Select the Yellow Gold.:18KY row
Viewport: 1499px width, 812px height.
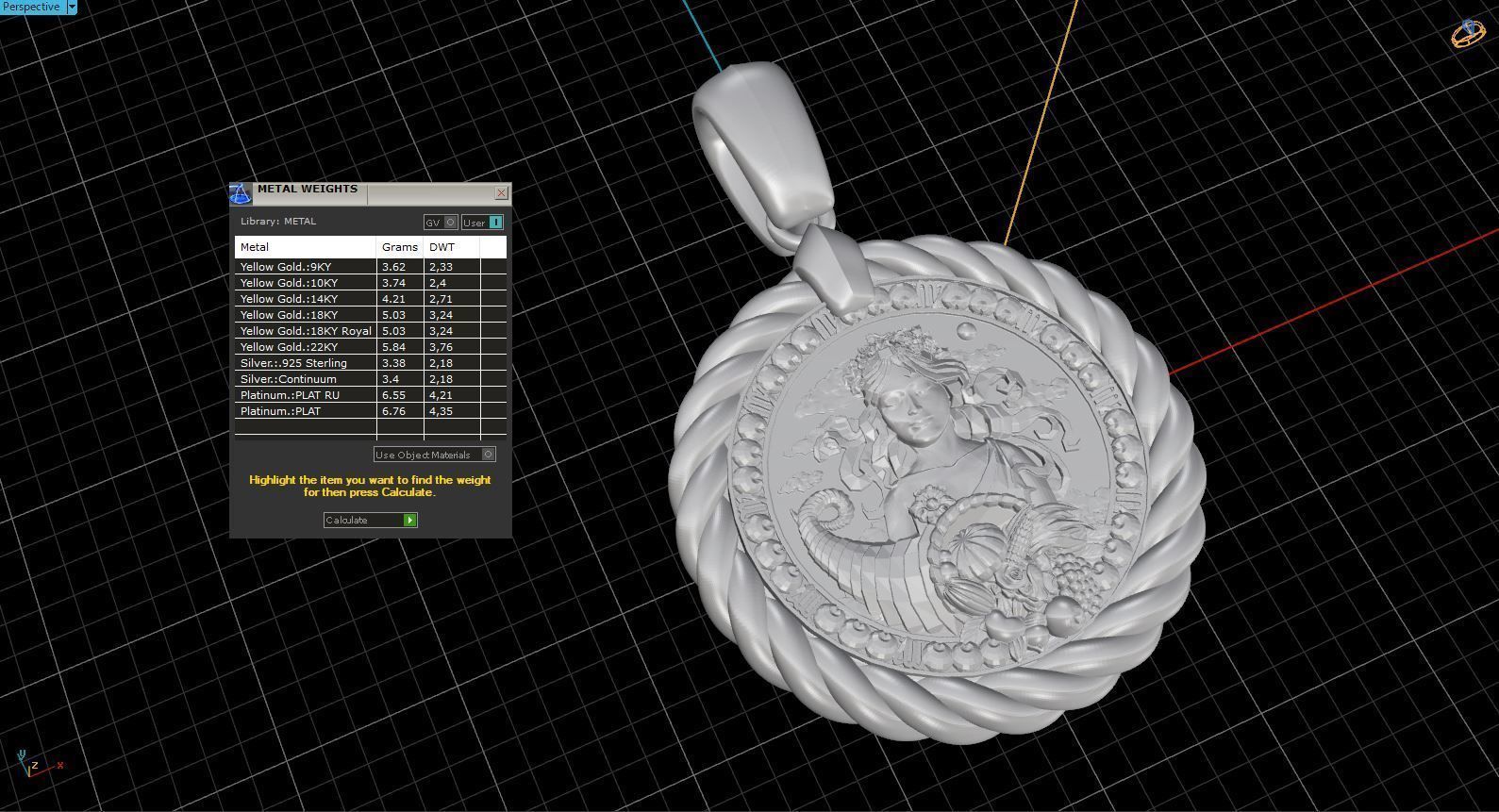click(371, 315)
